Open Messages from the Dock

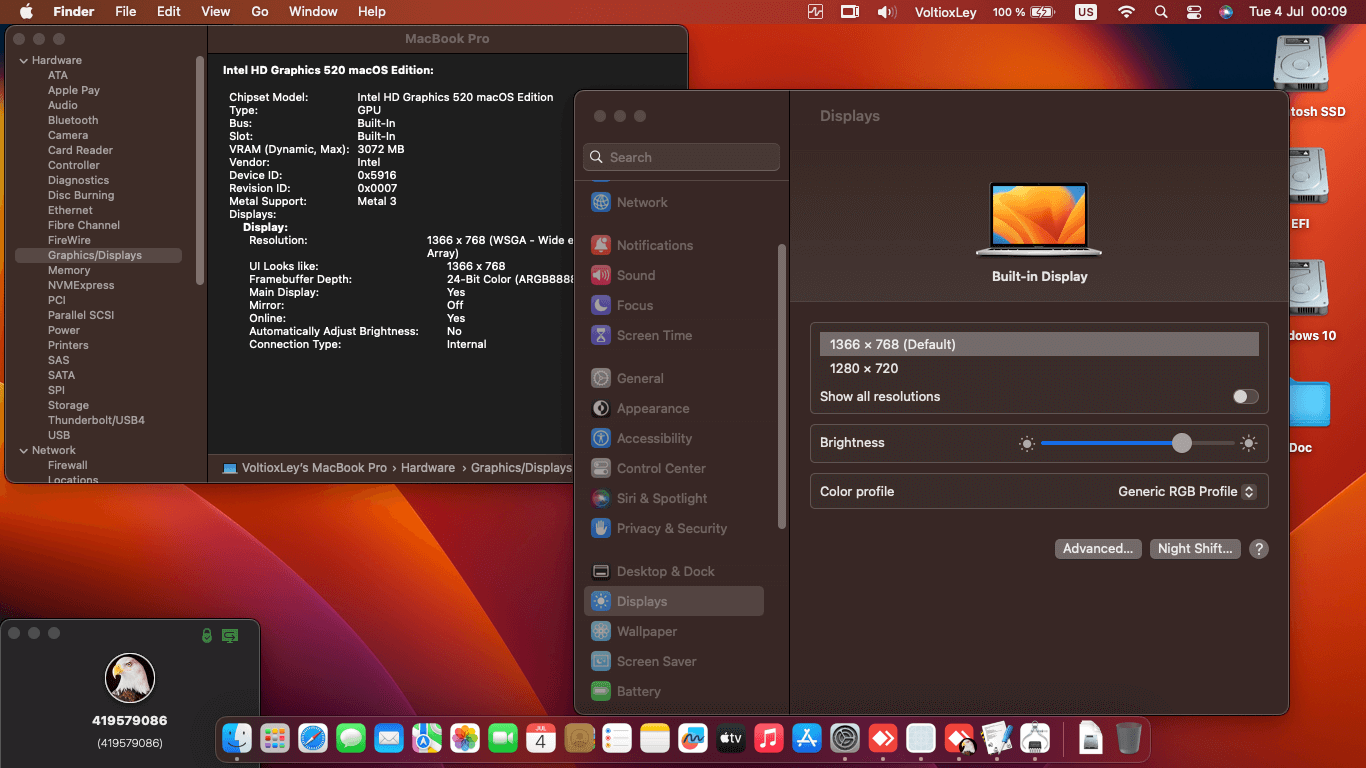click(x=351, y=739)
